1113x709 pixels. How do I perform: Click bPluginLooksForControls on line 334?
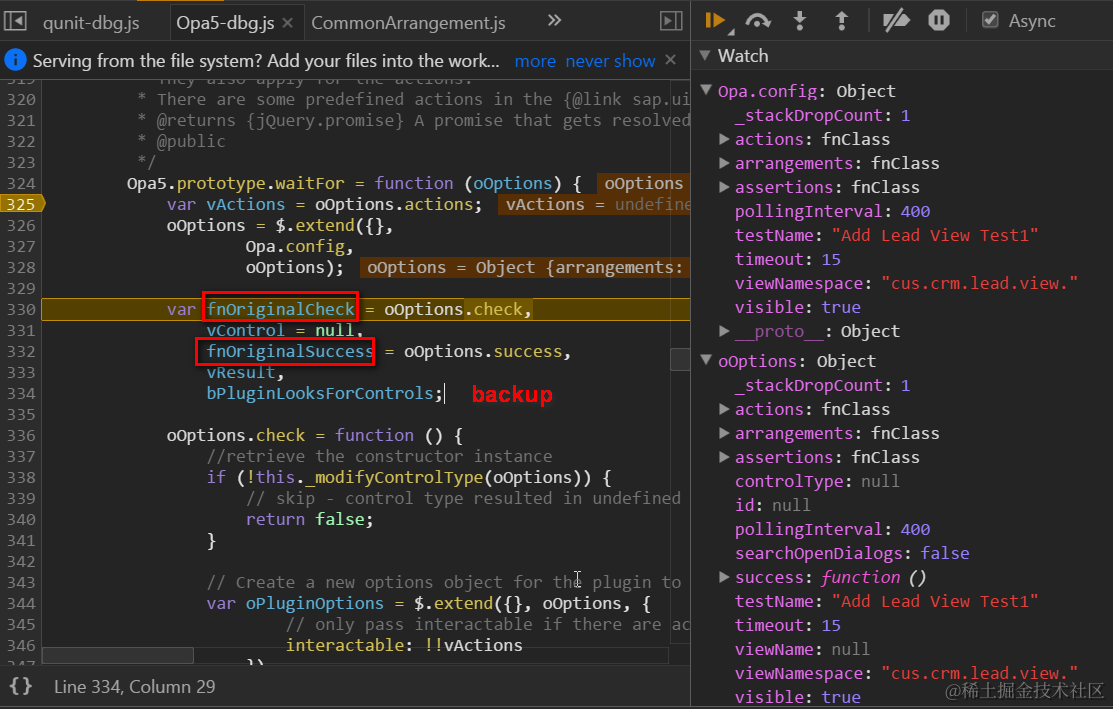click(x=319, y=393)
